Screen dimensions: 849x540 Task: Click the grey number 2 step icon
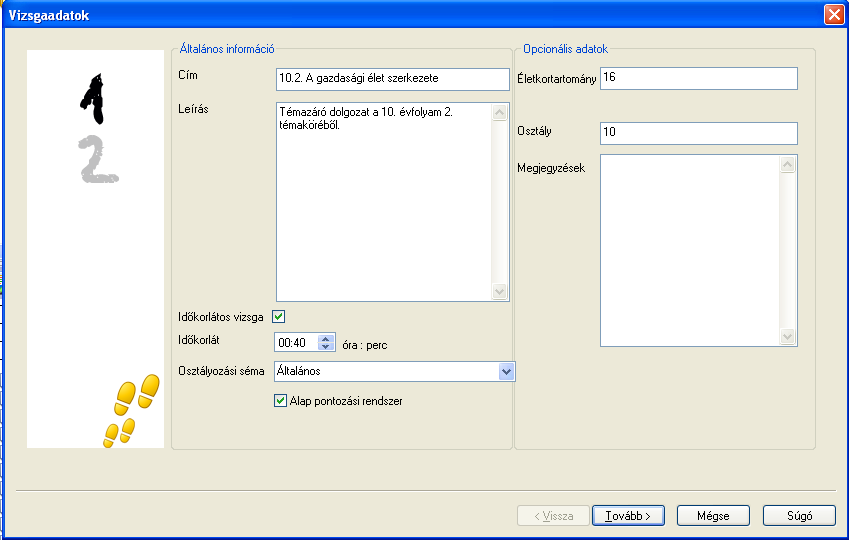coord(97,159)
